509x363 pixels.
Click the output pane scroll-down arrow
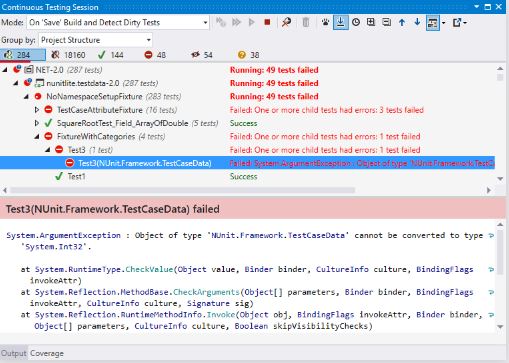coord(500,327)
